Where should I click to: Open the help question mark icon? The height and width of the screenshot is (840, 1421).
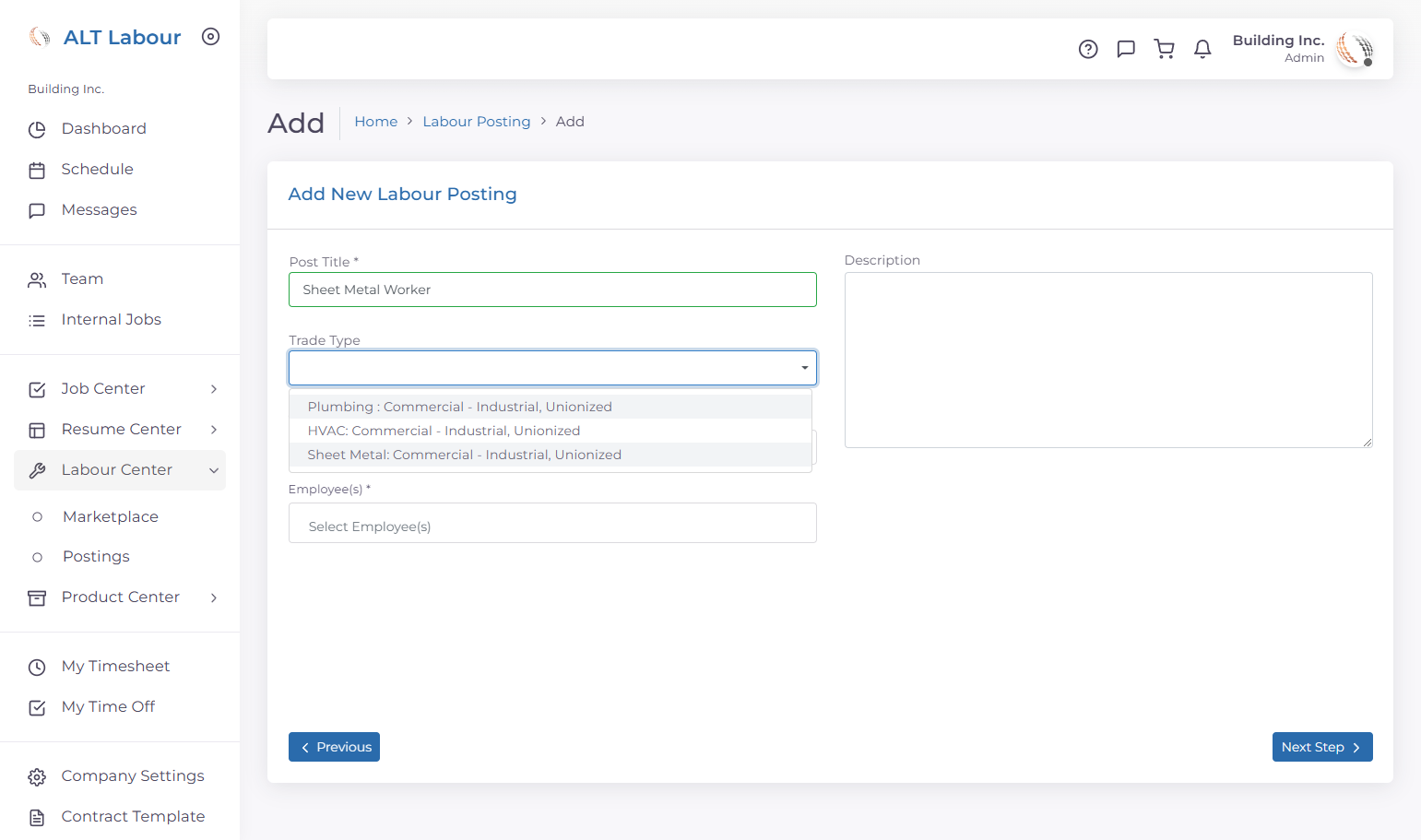pyautogui.click(x=1088, y=49)
